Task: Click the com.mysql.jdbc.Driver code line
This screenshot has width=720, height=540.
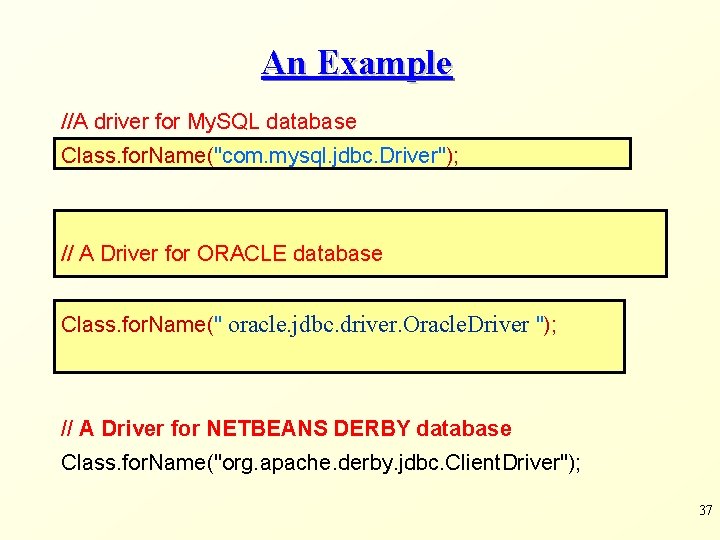Action: (259, 156)
